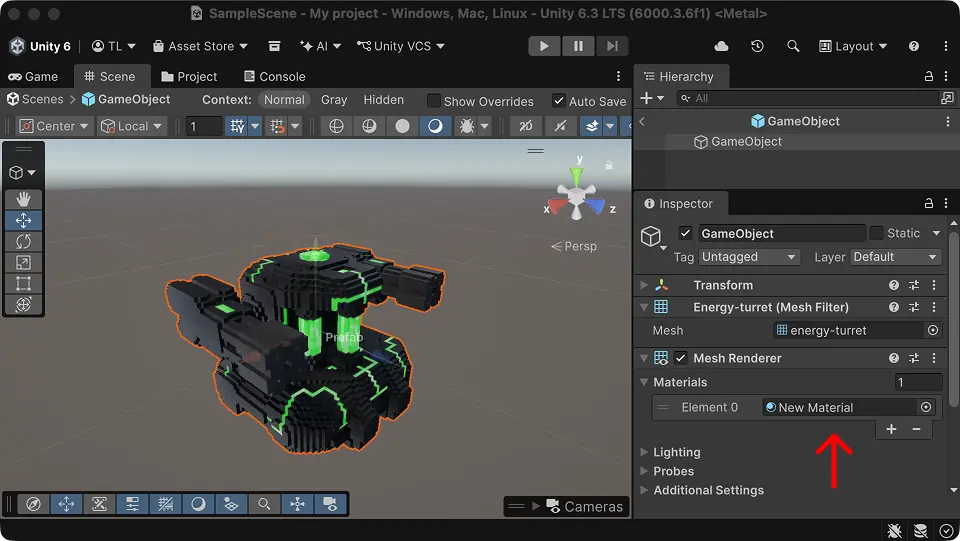The height and width of the screenshot is (541, 960).
Task: Open the Layer dropdown showing Default
Action: point(895,257)
